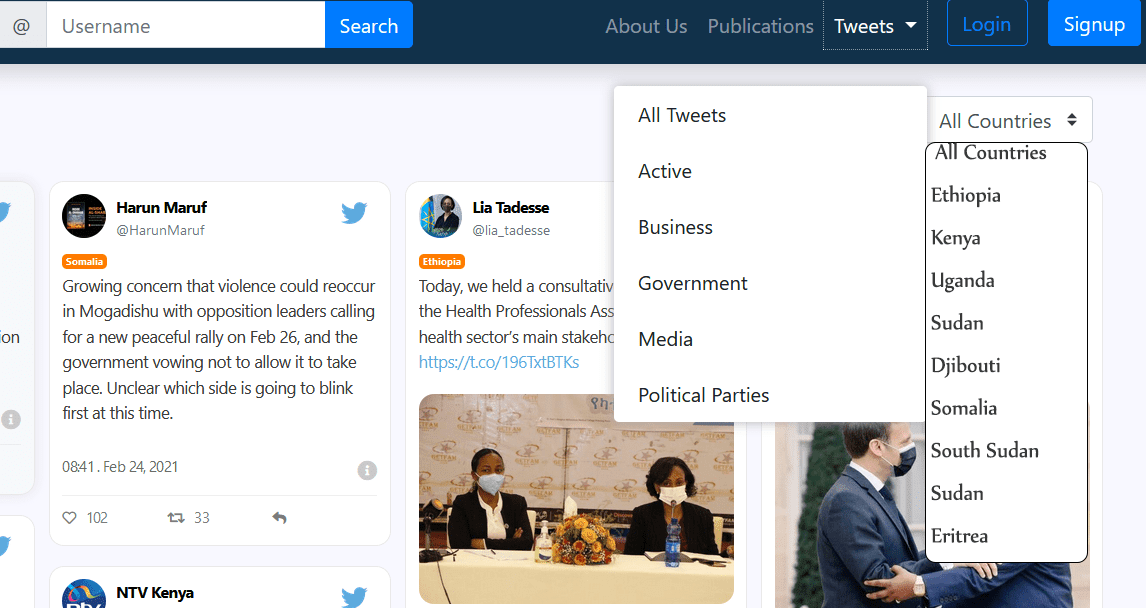Open Lia Tadesse profile name
The height and width of the screenshot is (608, 1146).
(x=511, y=208)
